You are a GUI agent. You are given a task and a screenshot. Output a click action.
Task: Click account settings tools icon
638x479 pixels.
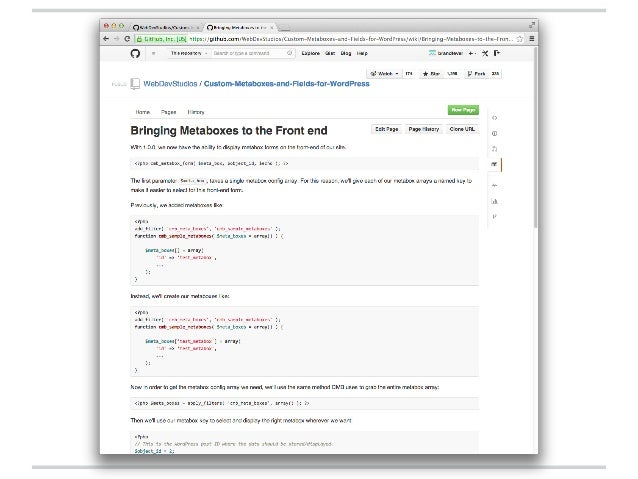click(485, 53)
